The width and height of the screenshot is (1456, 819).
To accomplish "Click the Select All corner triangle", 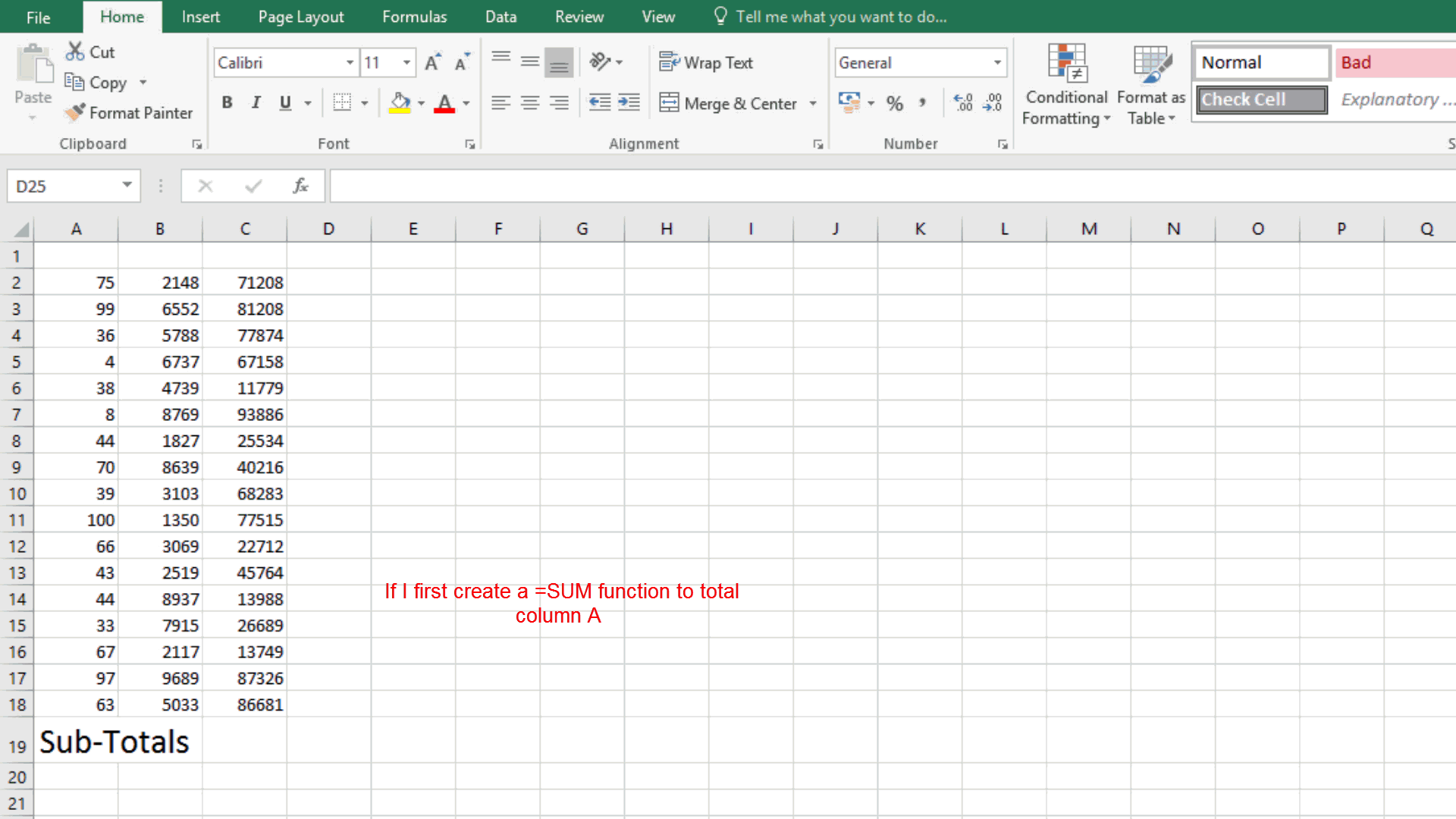I will click(x=21, y=229).
